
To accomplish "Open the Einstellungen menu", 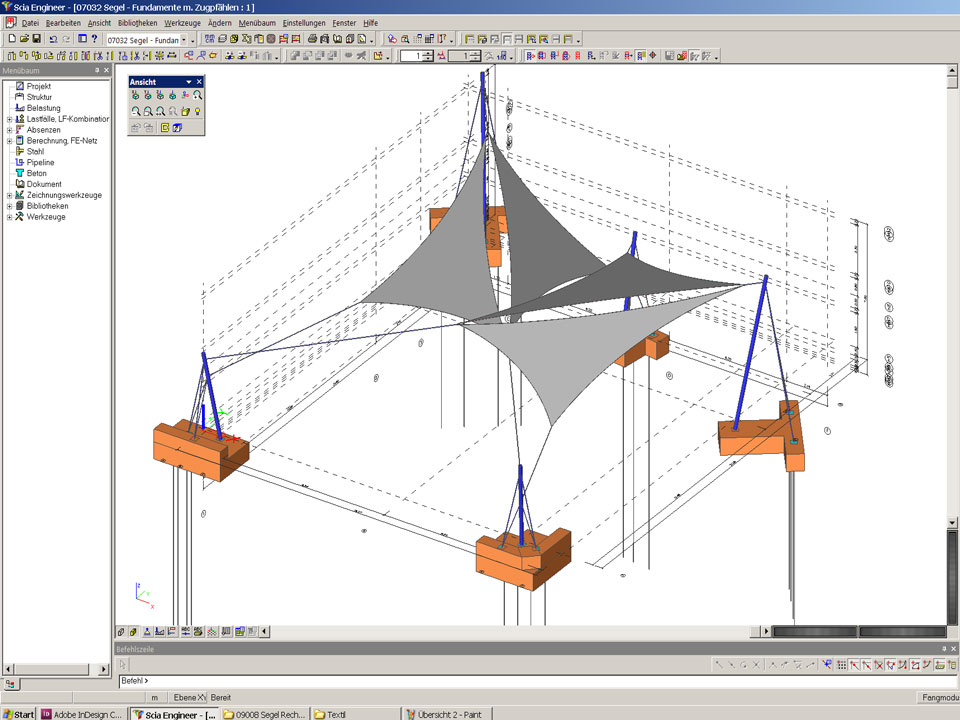I will click(304, 22).
